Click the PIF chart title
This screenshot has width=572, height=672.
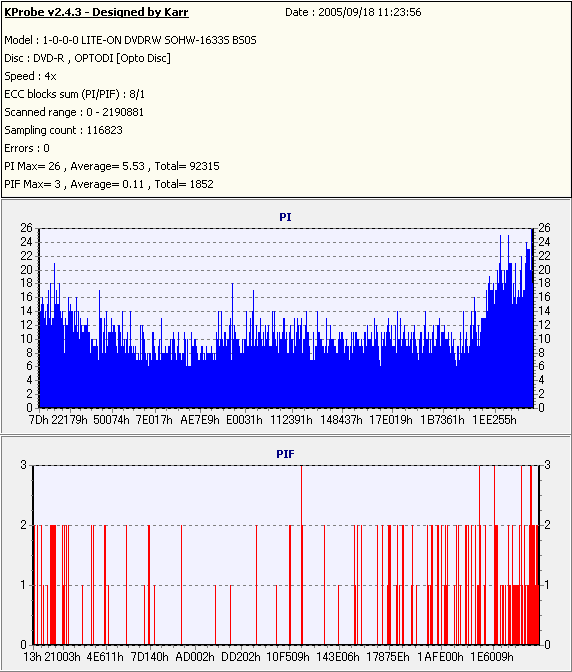[x=285, y=454]
